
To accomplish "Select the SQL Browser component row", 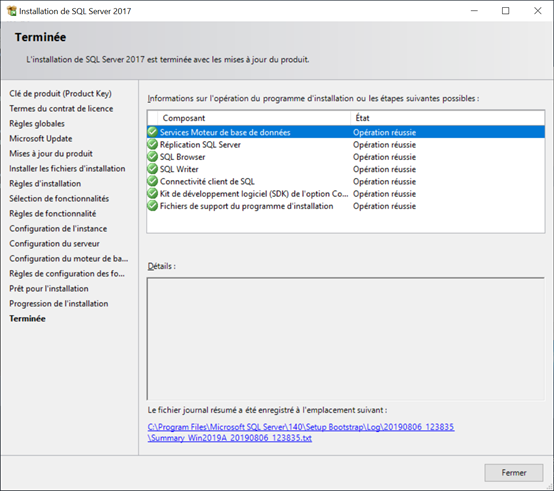I will 346,156.
